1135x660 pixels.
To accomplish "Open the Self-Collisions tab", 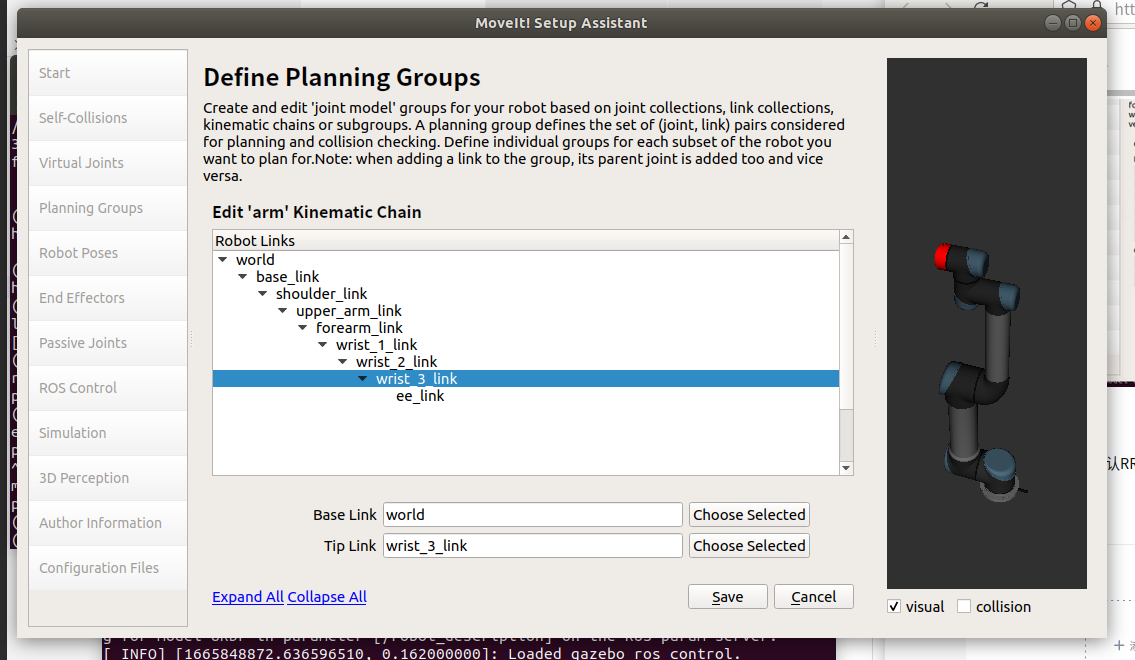I will click(x=83, y=118).
